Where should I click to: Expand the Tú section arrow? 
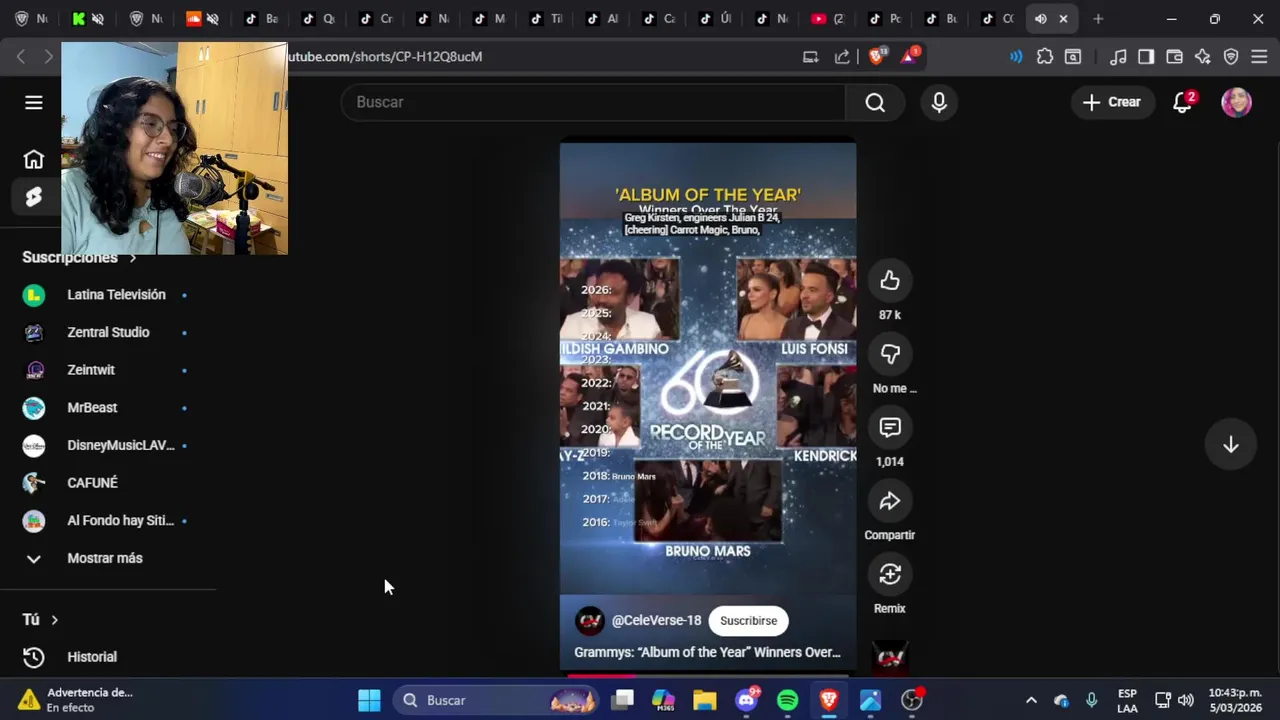(x=54, y=620)
